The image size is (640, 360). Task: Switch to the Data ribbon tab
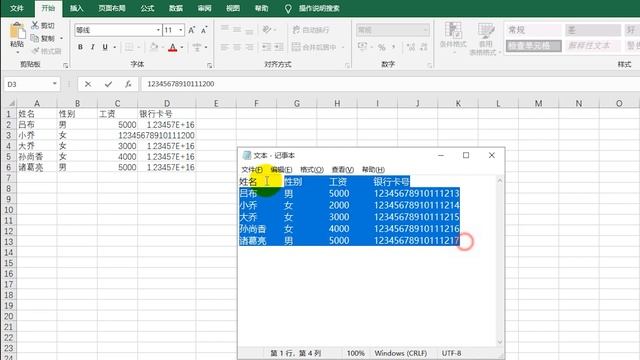pos(176,8)
